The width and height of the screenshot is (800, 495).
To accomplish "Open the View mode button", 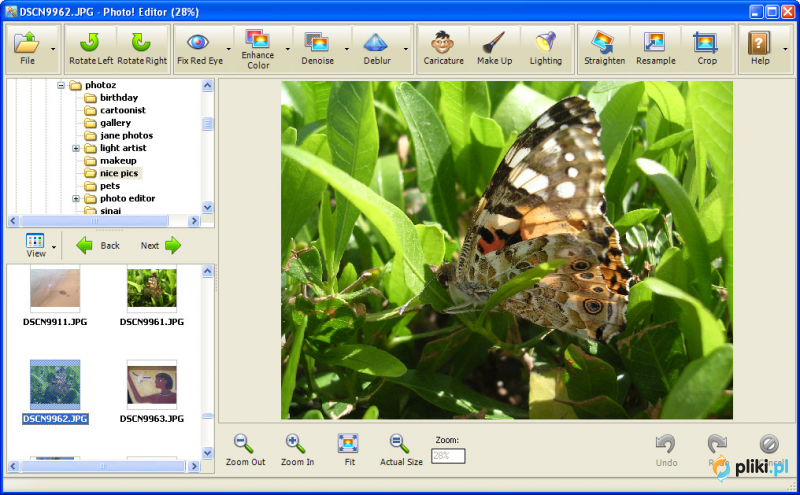I will 36,245.
